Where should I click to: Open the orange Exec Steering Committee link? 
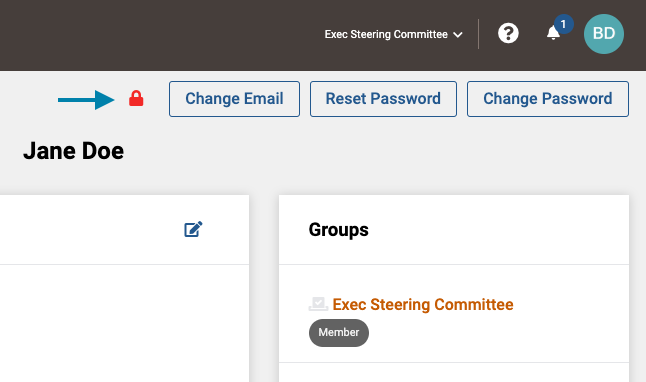click(423, 305)
